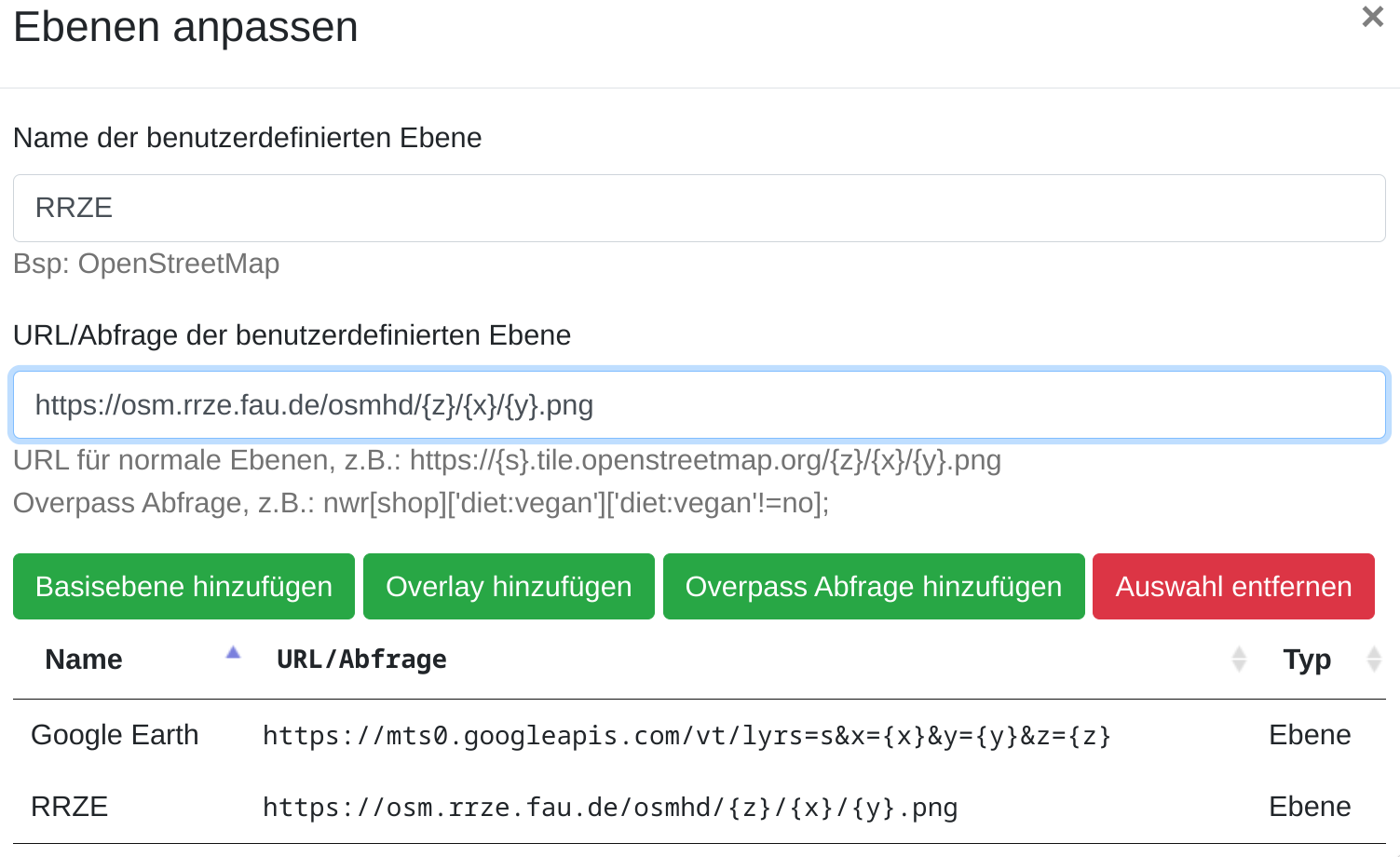Click the ascending sort arrow beside Name
The height and width of the screenshot is (857, 1400).
click(x=233, y=653)
